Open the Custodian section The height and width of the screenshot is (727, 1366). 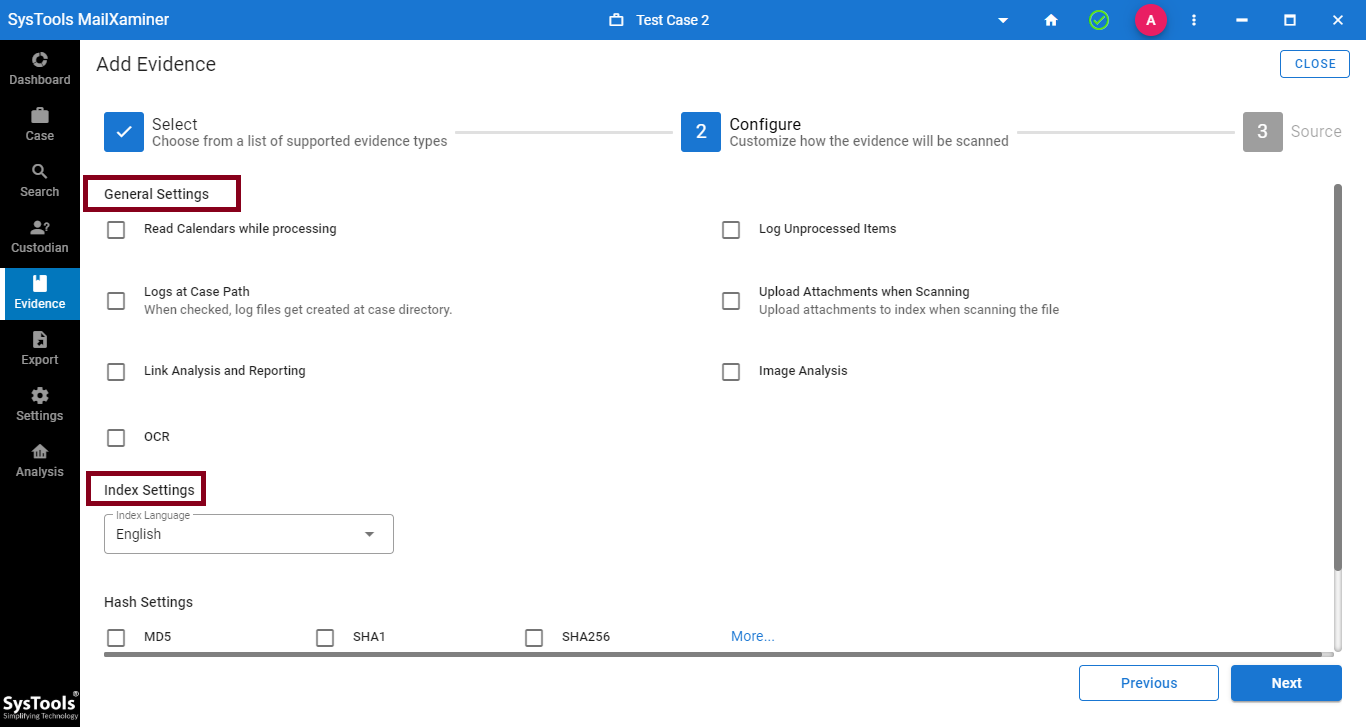[40, 237]
